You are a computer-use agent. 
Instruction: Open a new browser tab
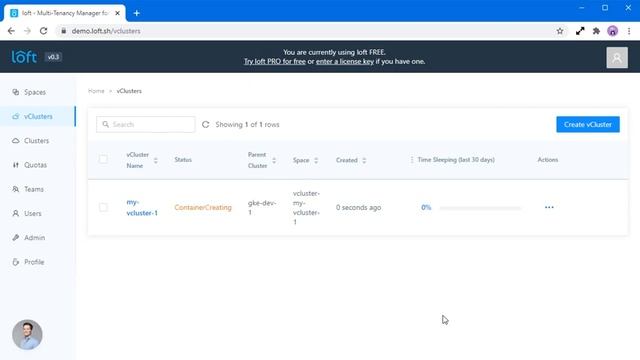pyautogui.click(x=137, y=13)
